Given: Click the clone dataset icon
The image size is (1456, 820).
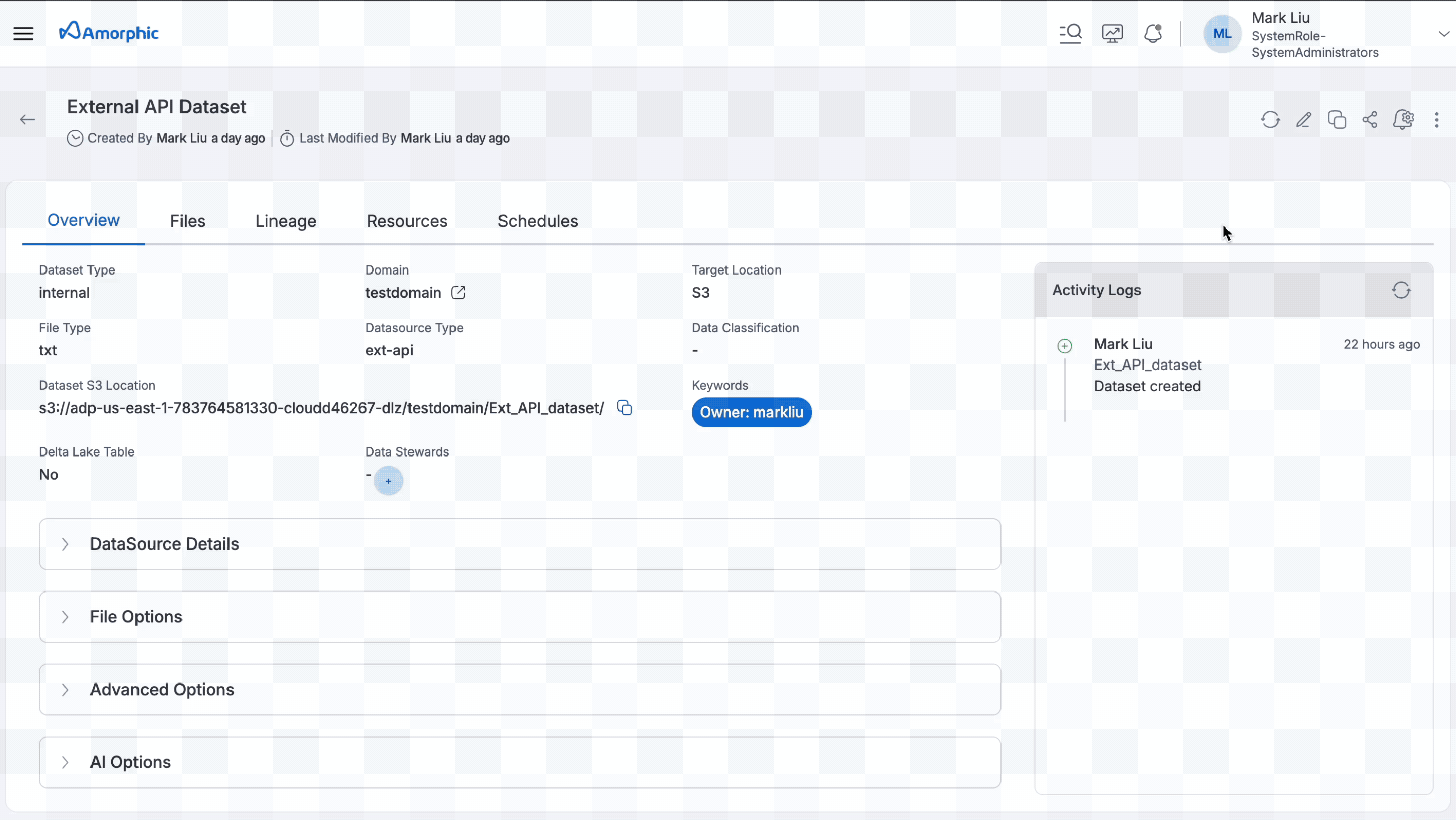Looking at the screenshot, I should coord(1337,119).
